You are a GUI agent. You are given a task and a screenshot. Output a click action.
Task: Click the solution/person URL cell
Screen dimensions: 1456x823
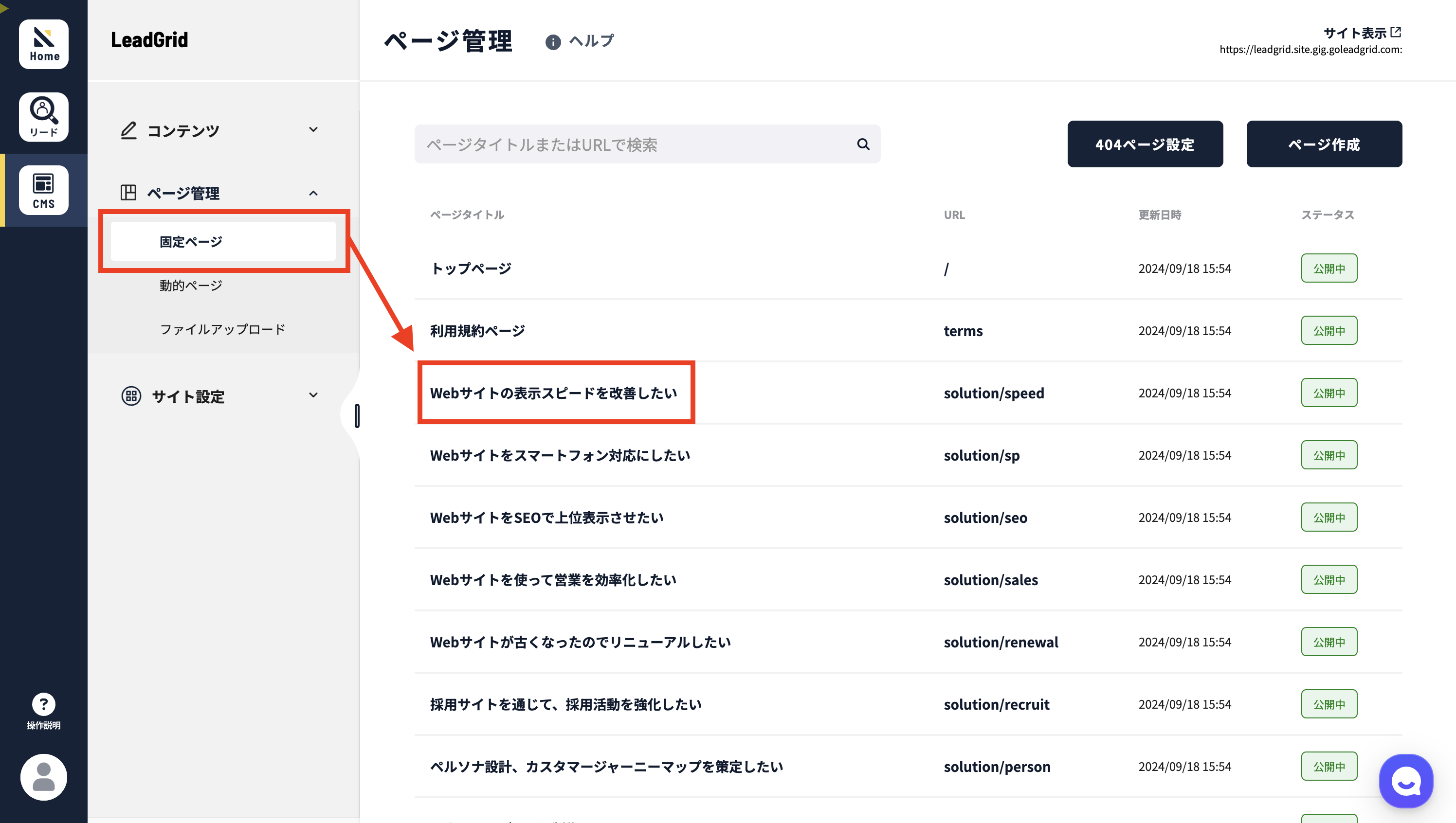click(997, 767)
